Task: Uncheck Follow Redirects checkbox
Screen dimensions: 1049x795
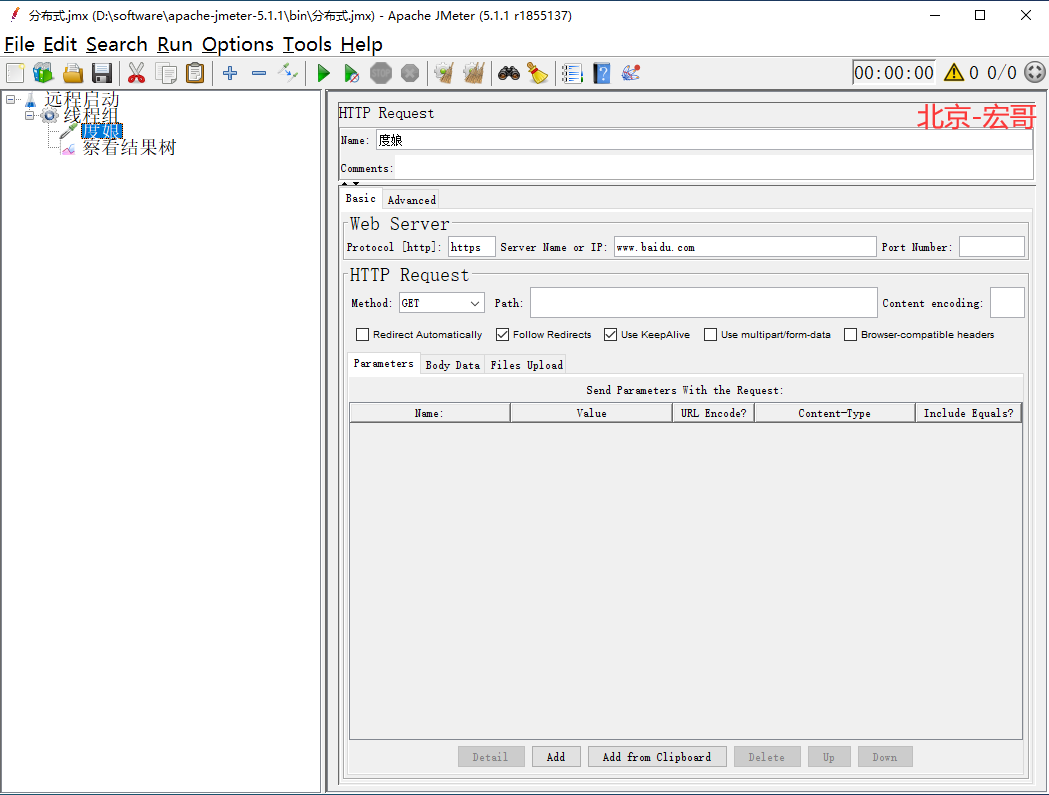Action: 502,334
